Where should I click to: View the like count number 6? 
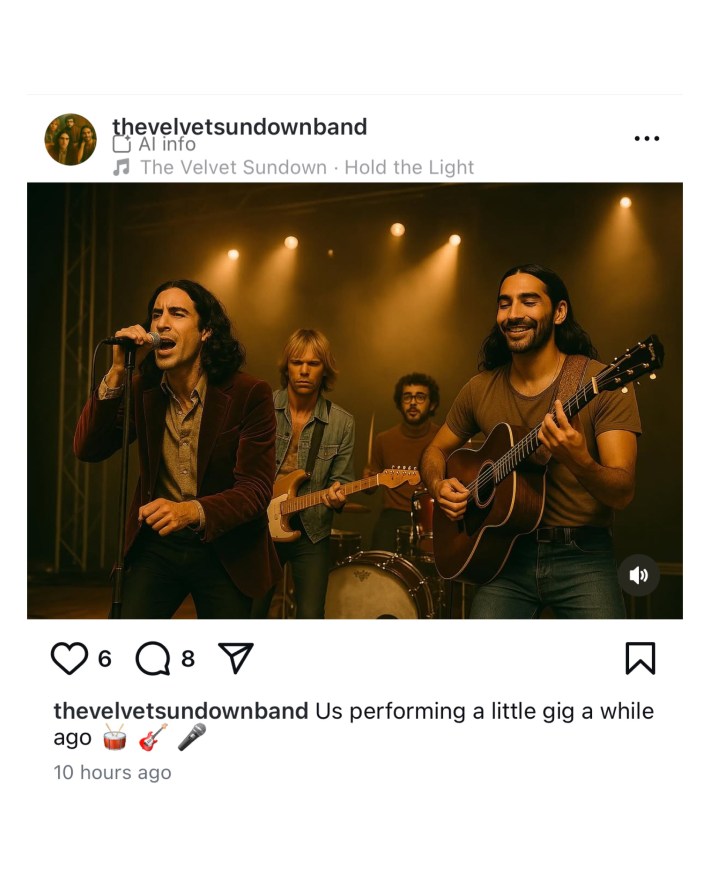pos(105,659)
